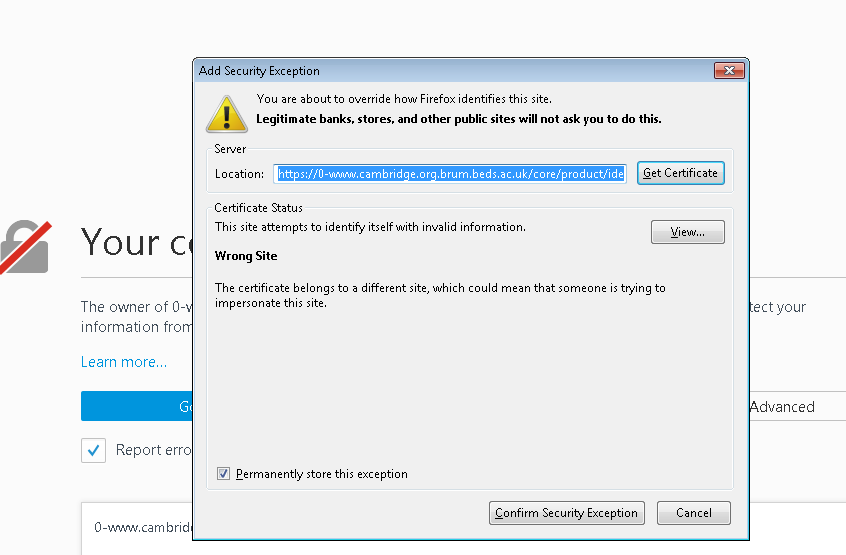Image resolution: width=846 pixels, height=555 pixels.
Task: Click the Location label
Action: pos(239,174)
